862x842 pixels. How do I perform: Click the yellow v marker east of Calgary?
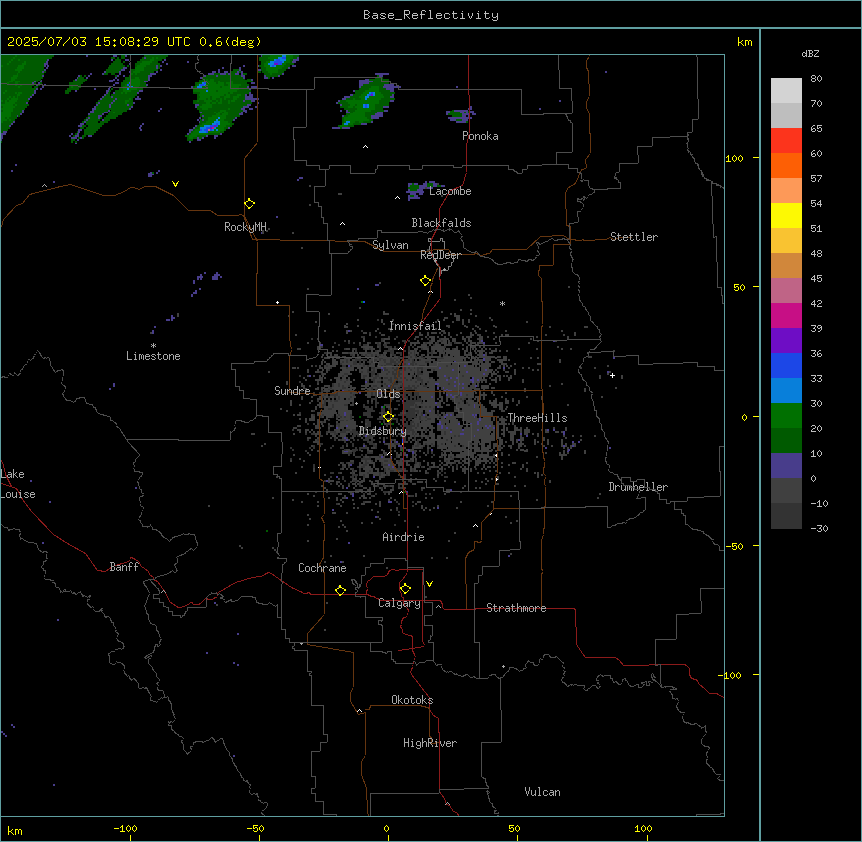pyautogui.click(x=429, y=584)
